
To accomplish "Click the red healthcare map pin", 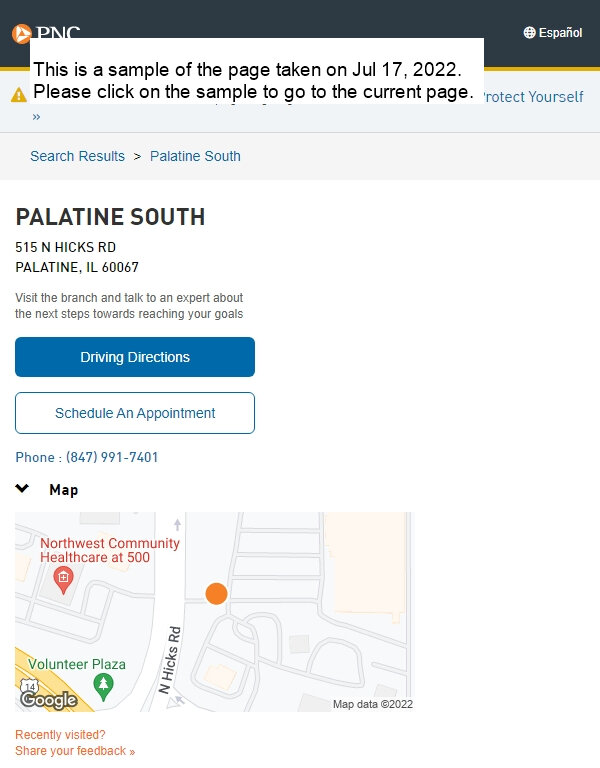I will pyautogui.click(x=63, y=580).
